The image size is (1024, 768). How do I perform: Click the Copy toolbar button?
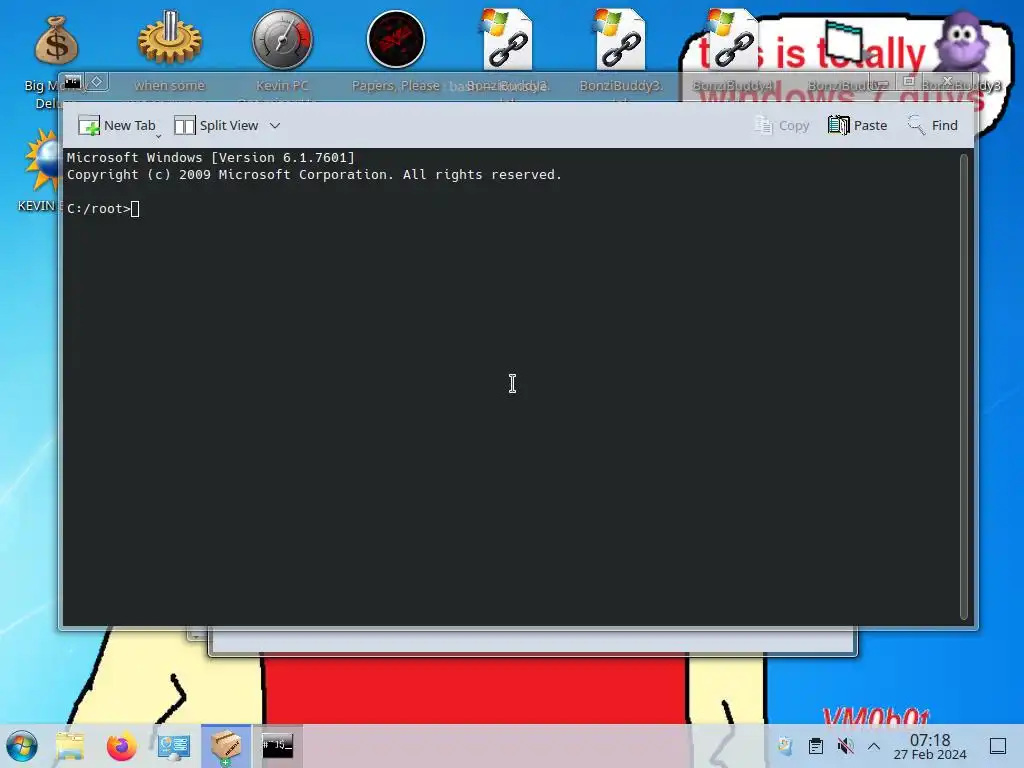coord(782,125)
